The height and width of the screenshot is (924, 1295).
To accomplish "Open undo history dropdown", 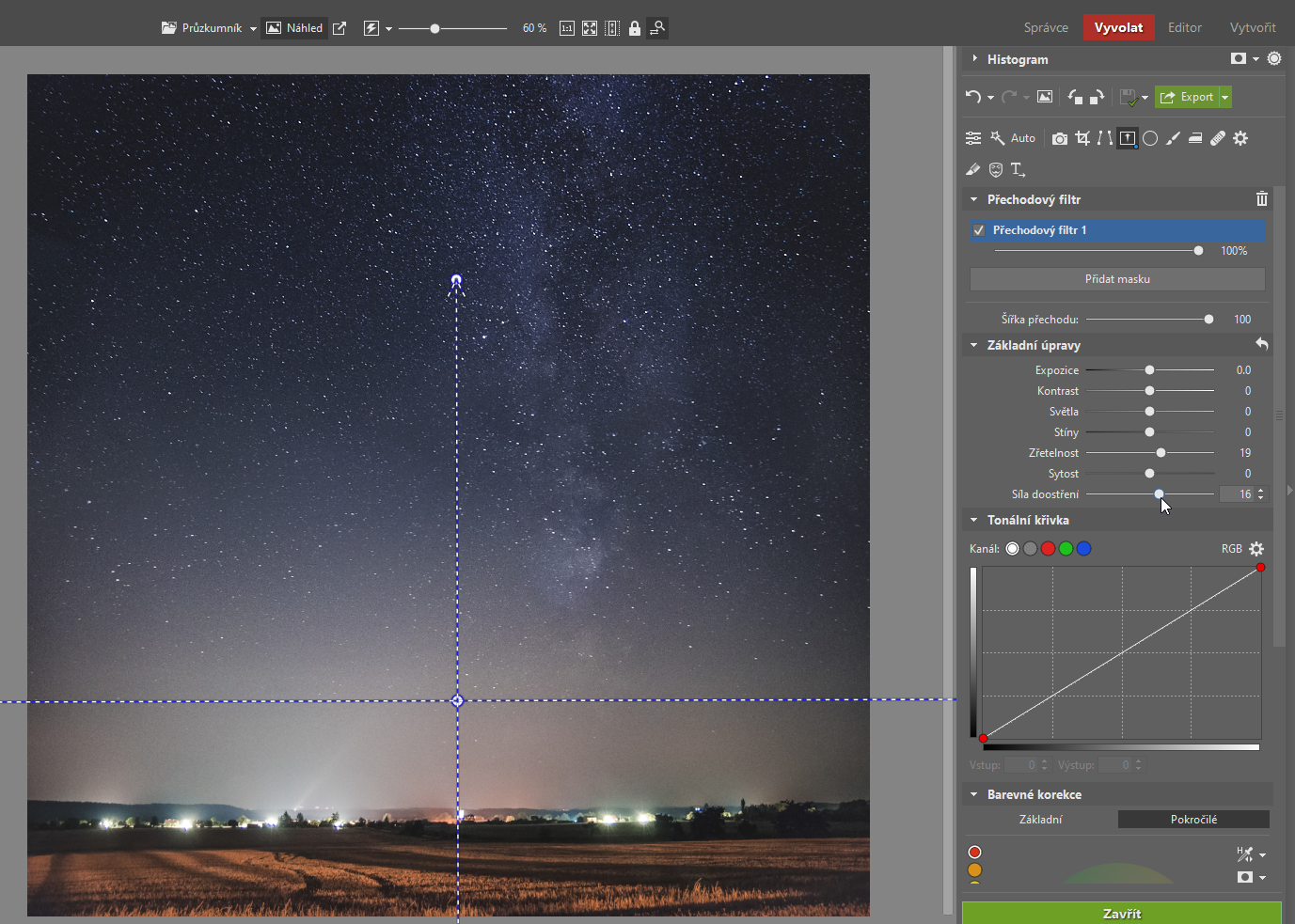I will 990,98.
